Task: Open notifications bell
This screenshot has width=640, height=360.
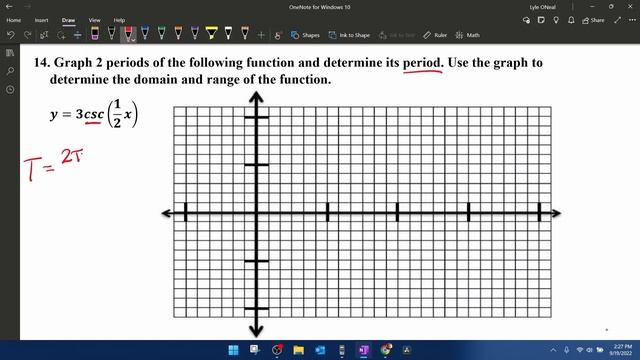Action: click(571, 20)
